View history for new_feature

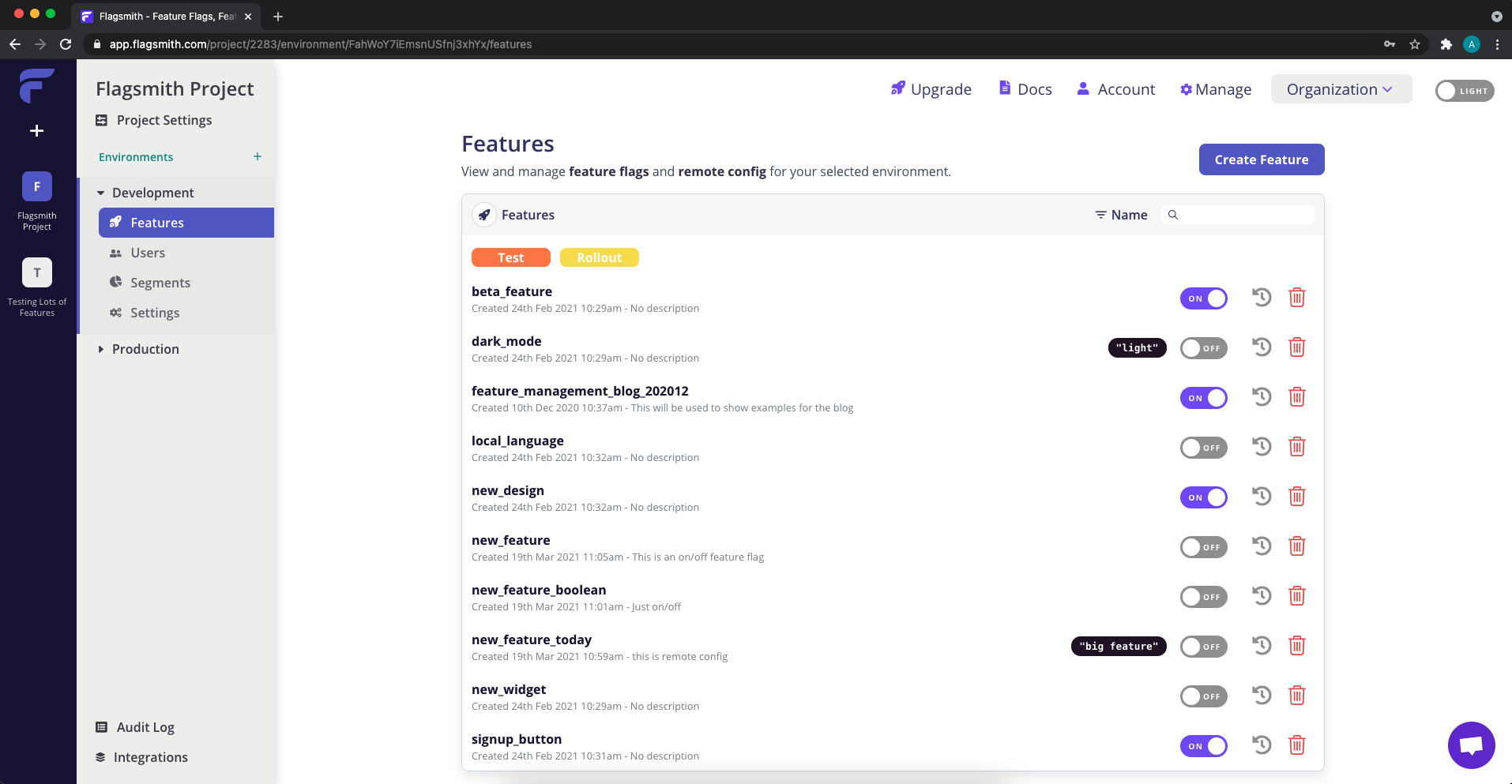1262,546
